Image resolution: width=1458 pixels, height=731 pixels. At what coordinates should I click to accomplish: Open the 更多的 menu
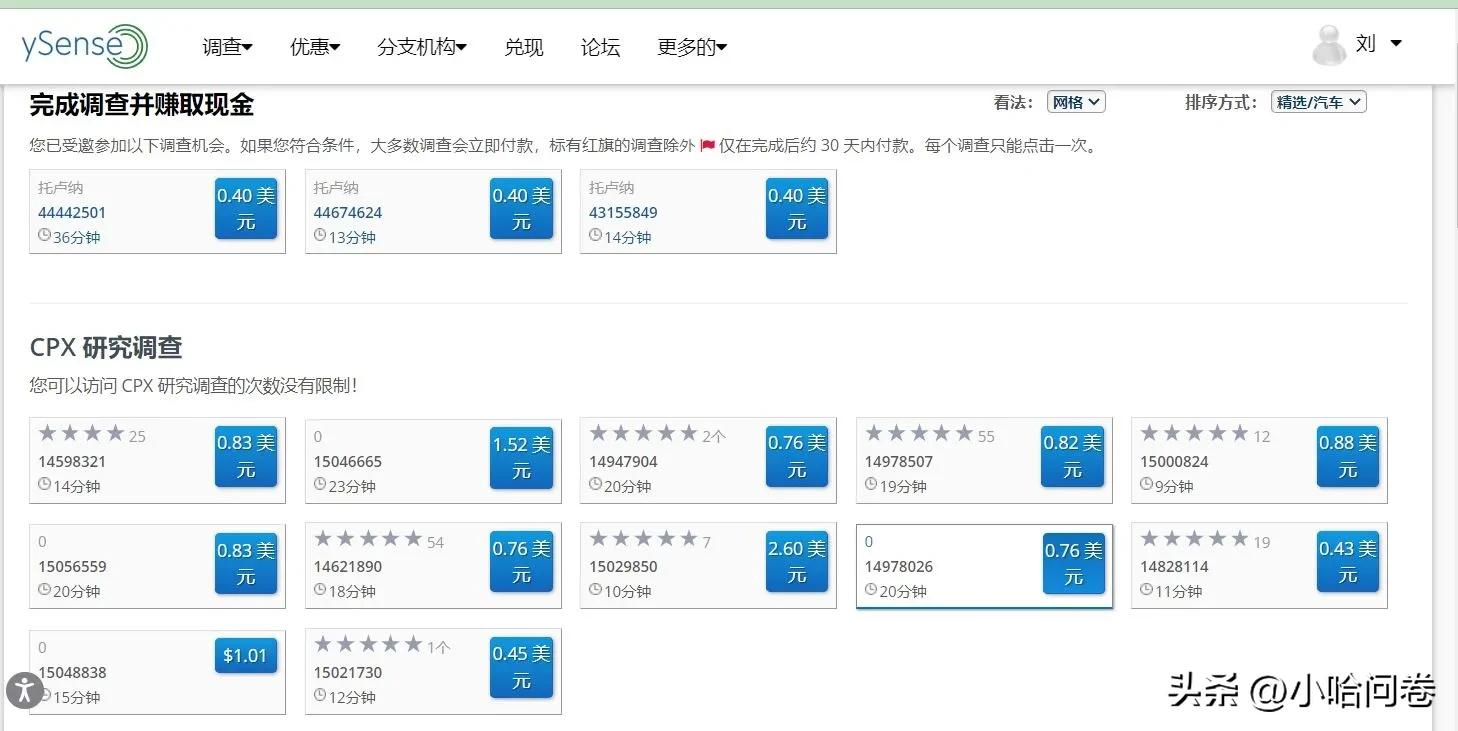click(x=691, y=47)
